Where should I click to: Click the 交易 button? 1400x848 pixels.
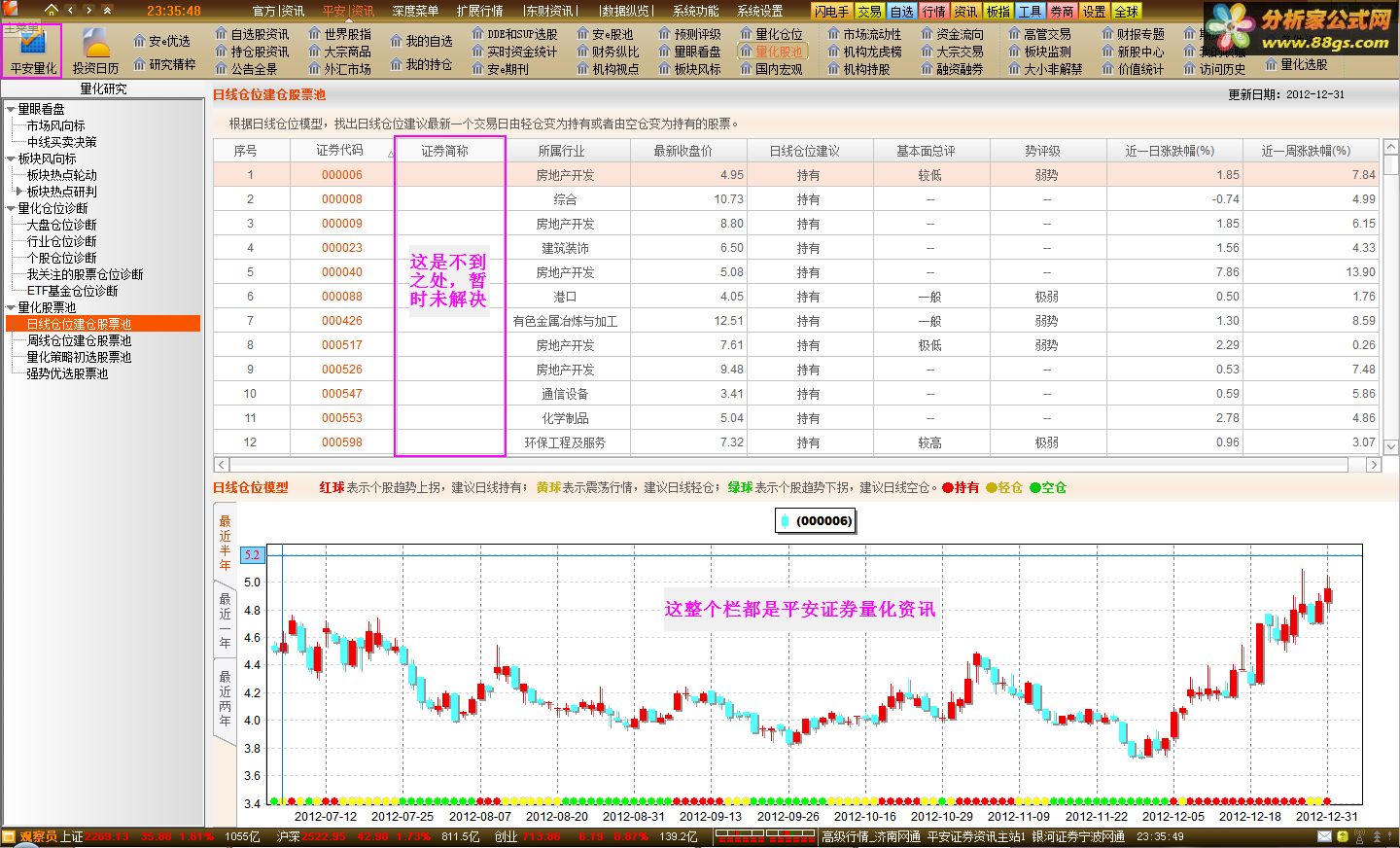869,11
